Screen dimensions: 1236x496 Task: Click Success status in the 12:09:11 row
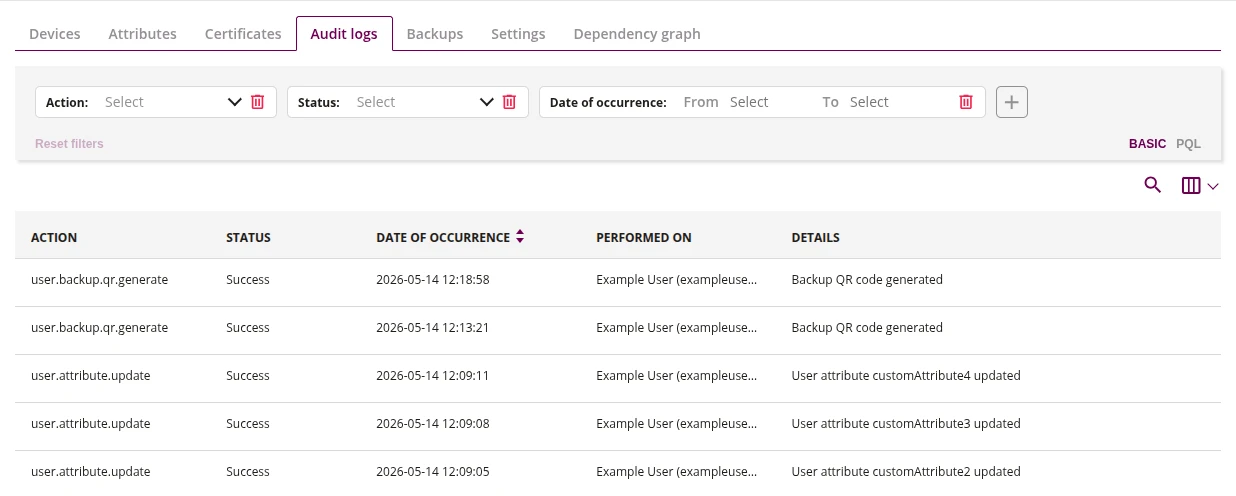tap(248, 376)
